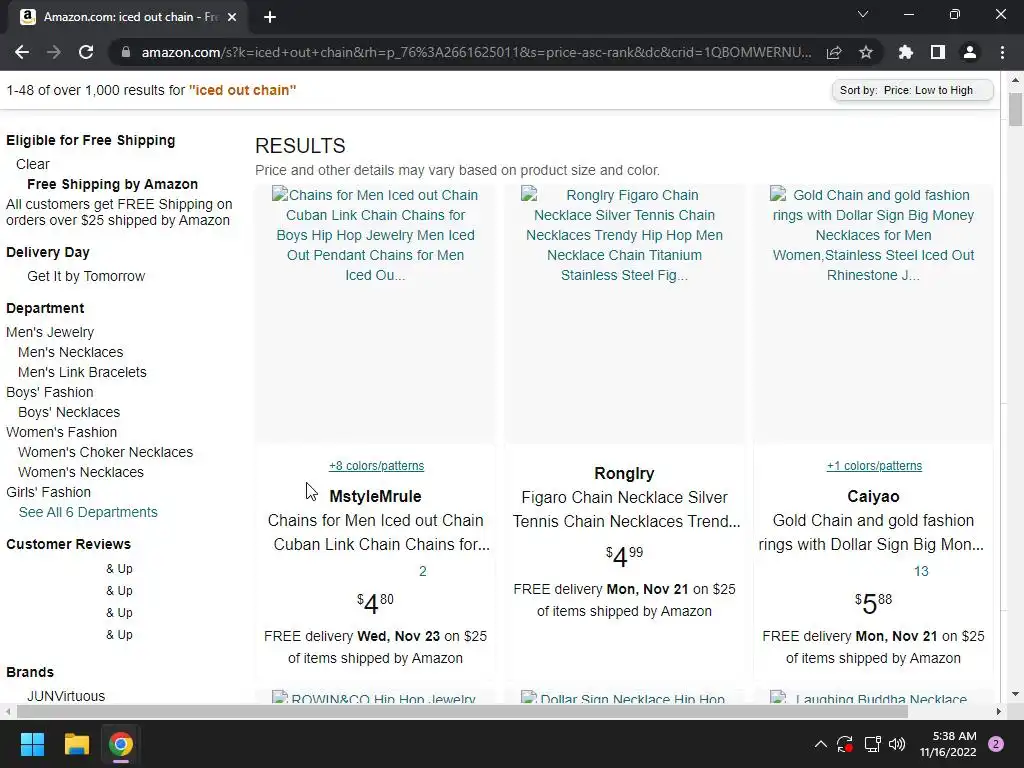Open the Chains for Men Iced out Chain image
Screen dimensions: 1024x768
coord(376,313)
